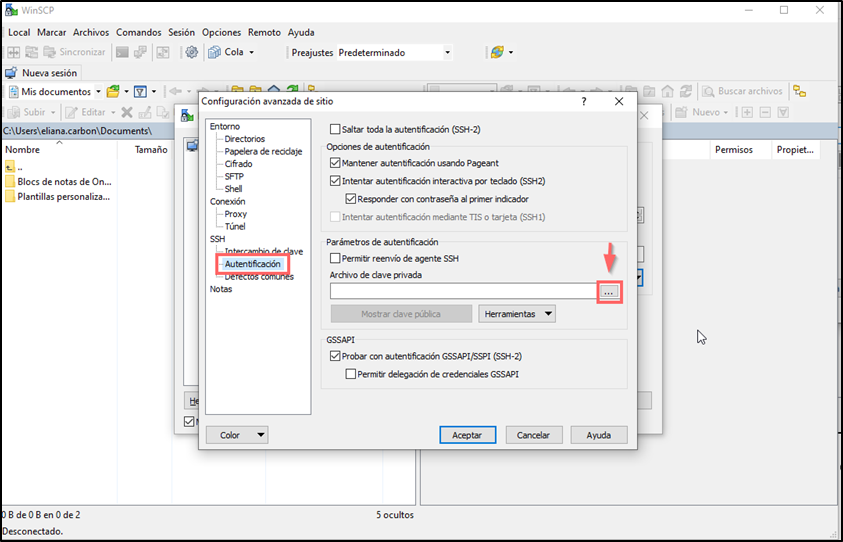The height and width of the screenshot is (542, 843).
Task: Open the Herramientas dropdown button
Action: pyautogui.click(x=517, y=314)
